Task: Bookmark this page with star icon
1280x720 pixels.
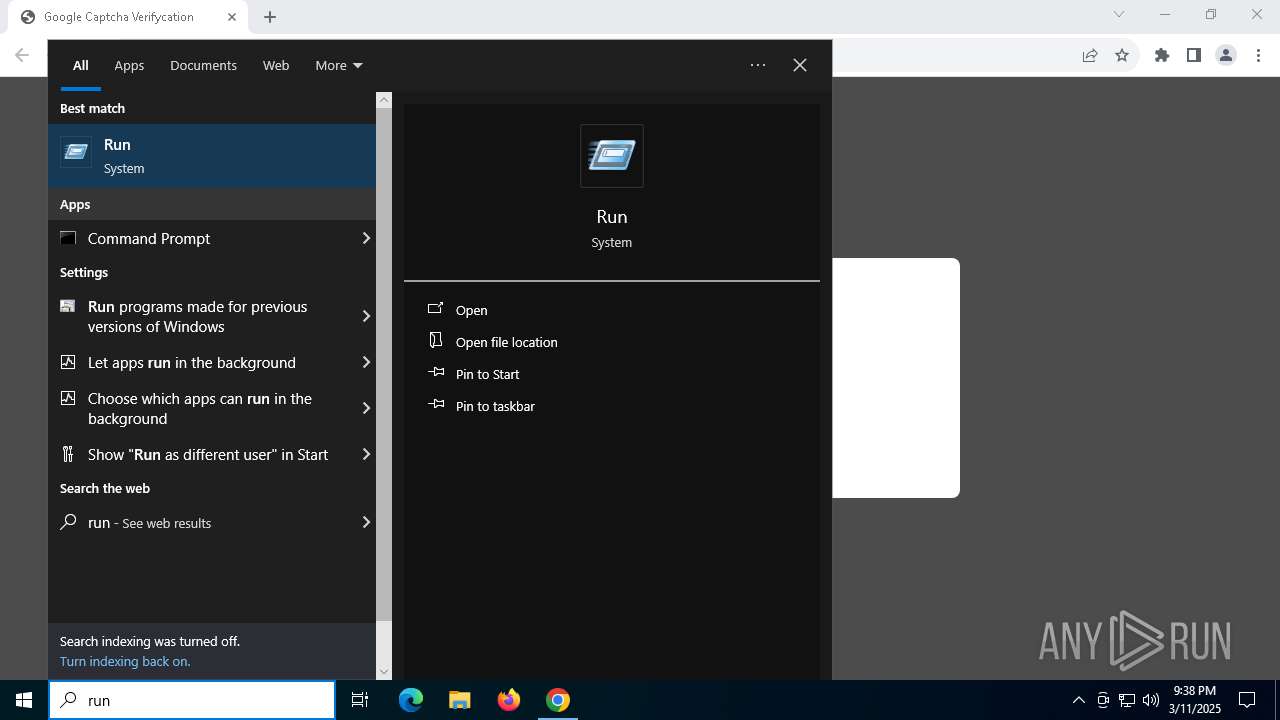Action: (x=1122, y=55)
